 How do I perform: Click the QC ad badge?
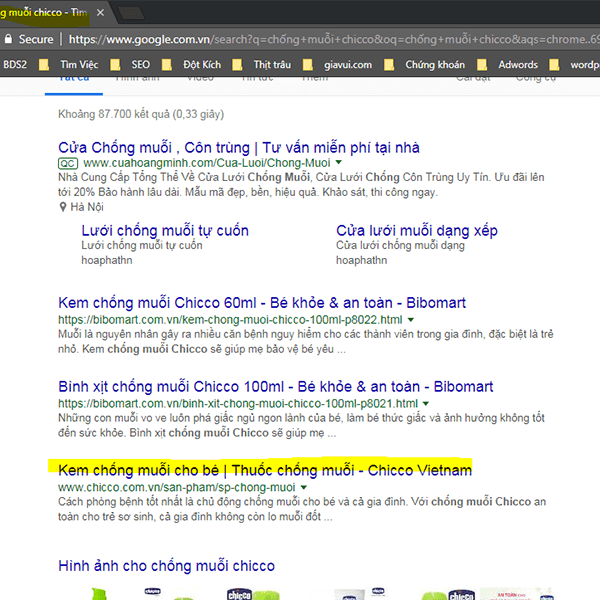68,163
